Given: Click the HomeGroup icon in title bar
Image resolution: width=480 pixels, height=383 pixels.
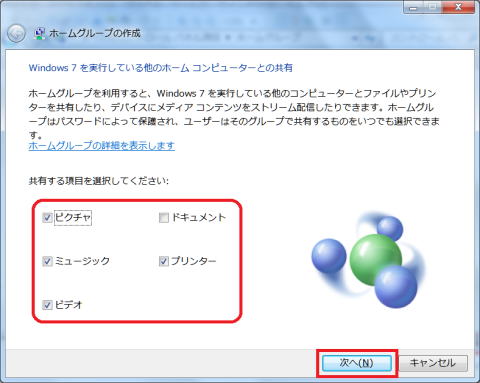Looking at the screenshot, I should pyautogui.click(x=40, y=34).
